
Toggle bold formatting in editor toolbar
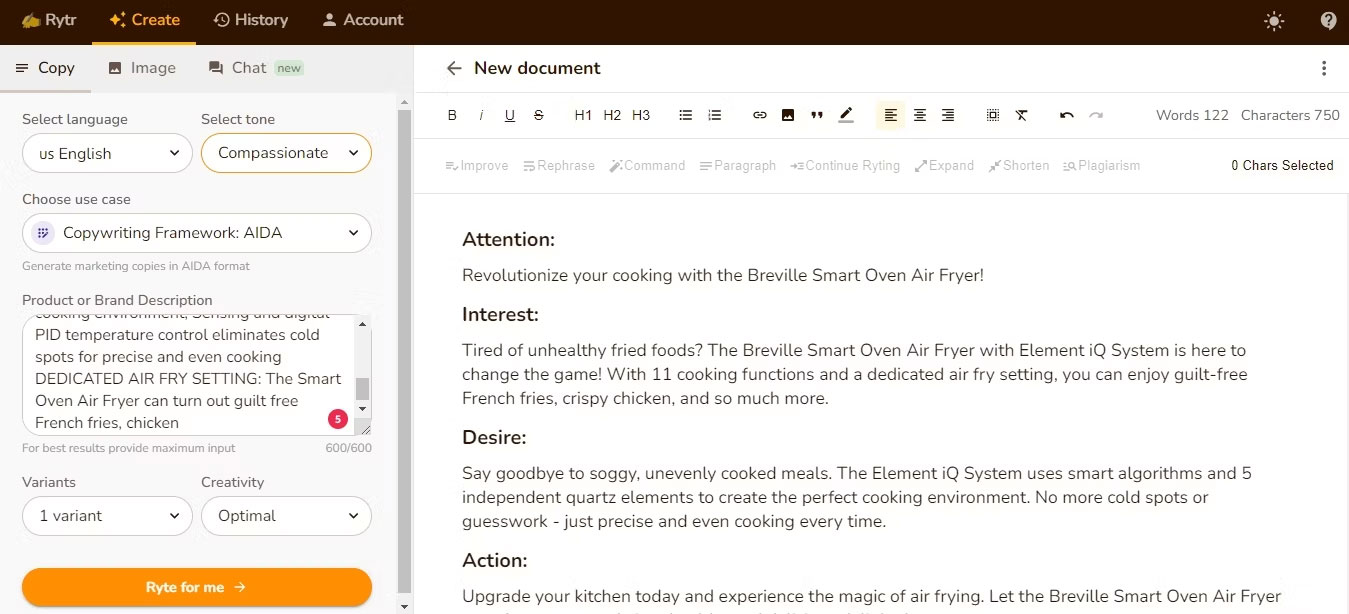[452, 115]
